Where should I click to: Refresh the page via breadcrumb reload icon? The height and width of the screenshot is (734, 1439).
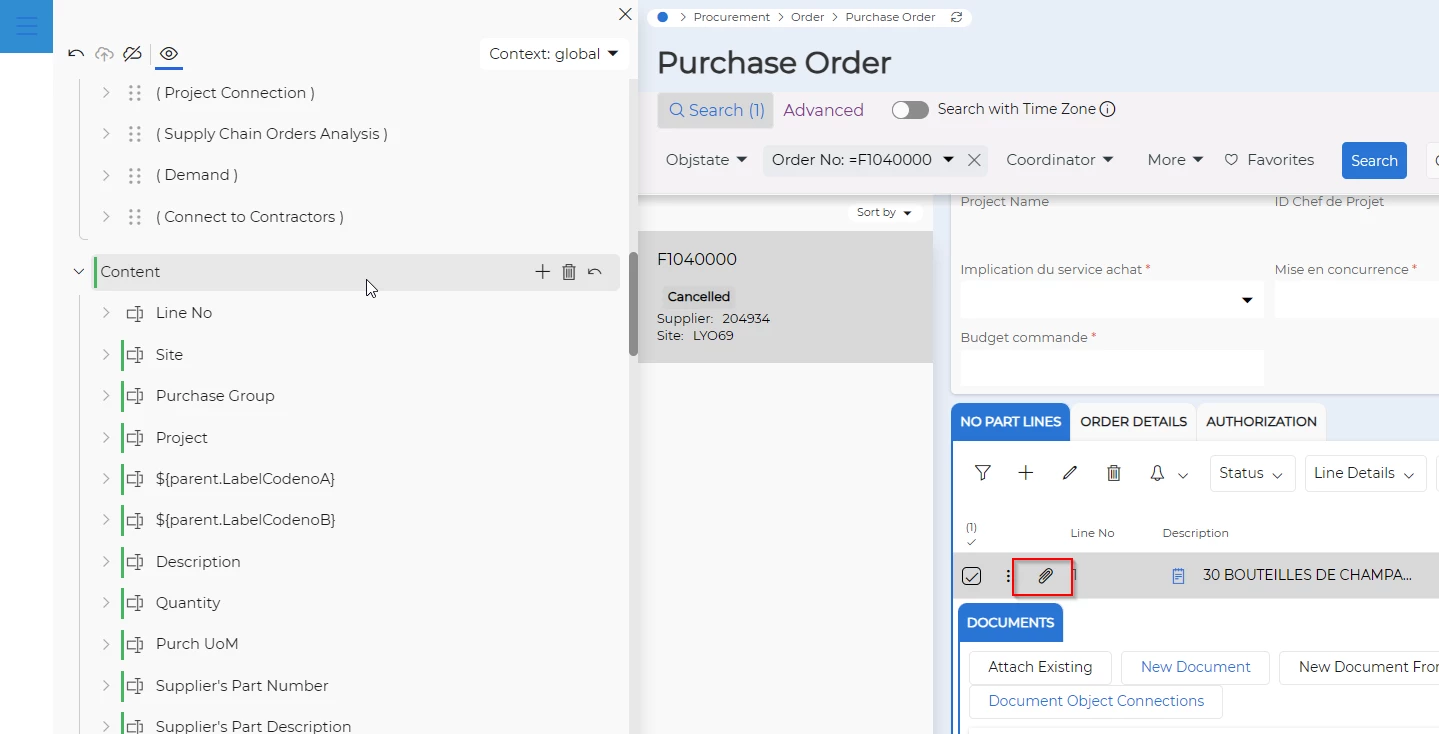957,17
